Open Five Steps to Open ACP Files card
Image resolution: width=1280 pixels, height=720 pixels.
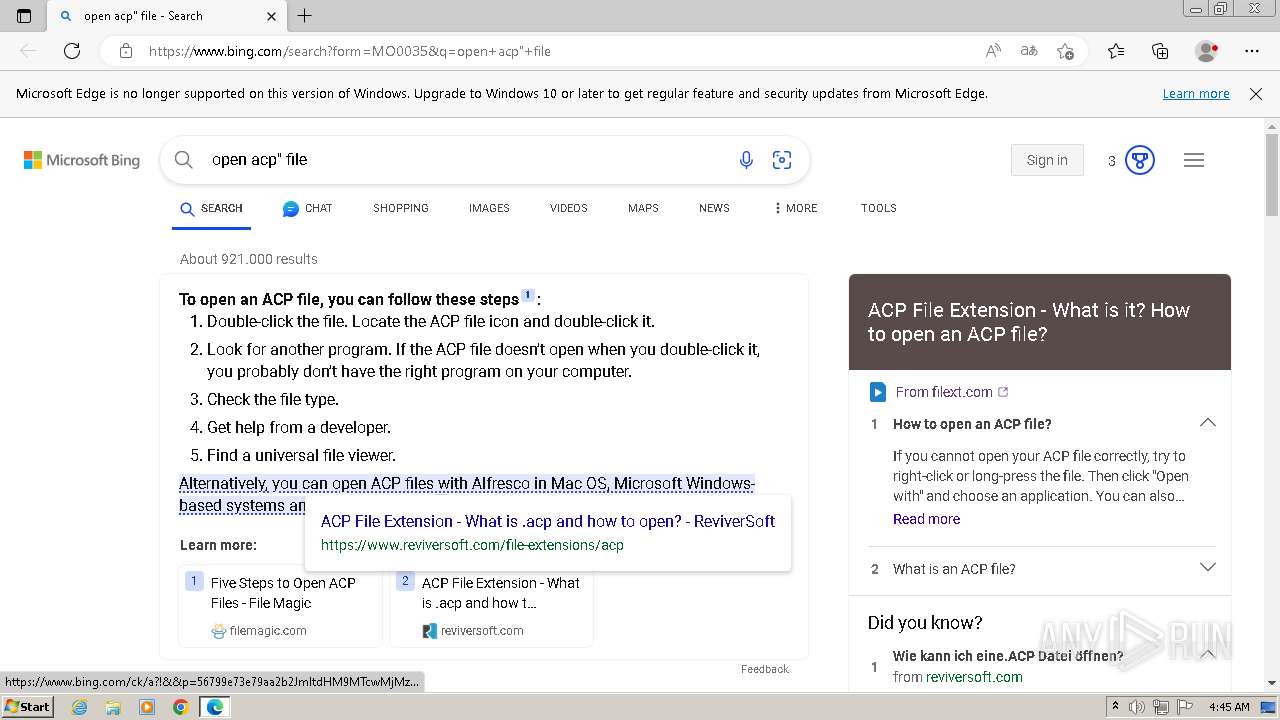(x=280, y=606)
